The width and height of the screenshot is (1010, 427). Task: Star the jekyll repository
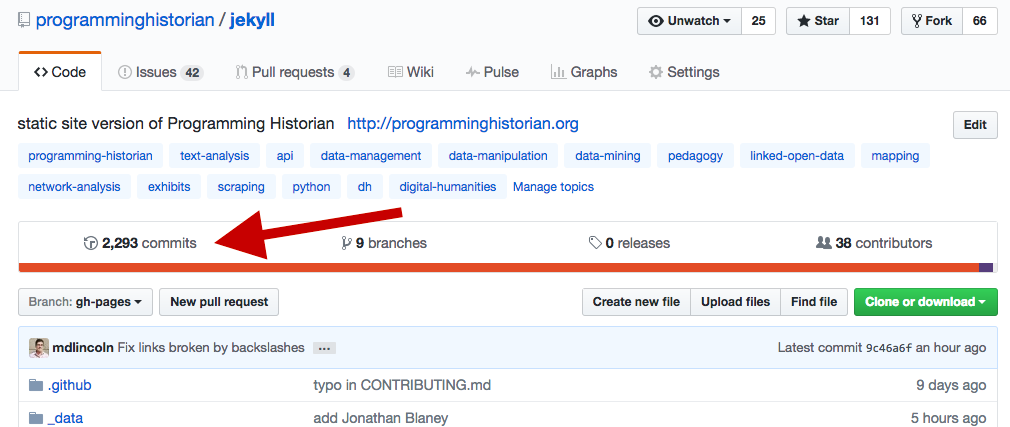817,21
